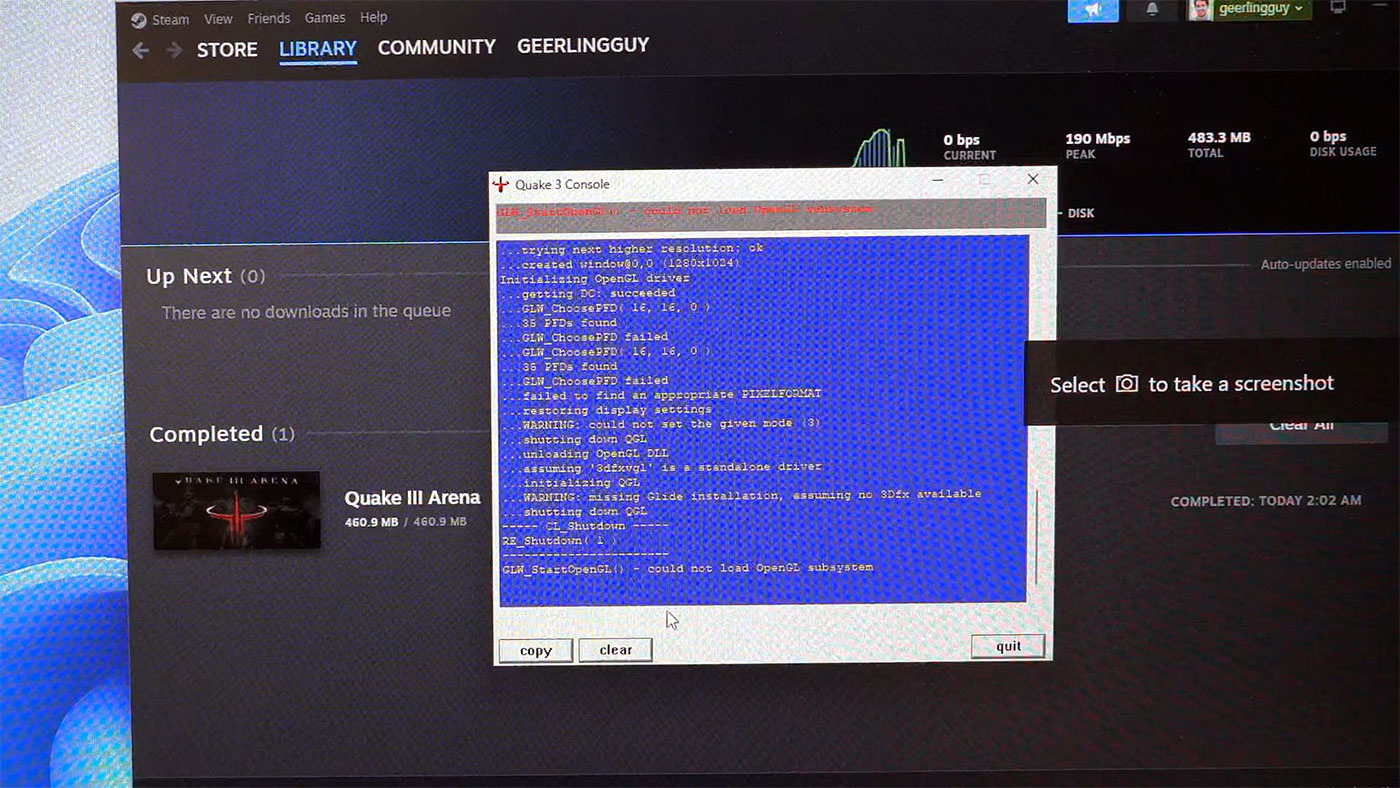Switch to the STORE tab
Viewport: 1400px width, 788px height.
point(227,50)
